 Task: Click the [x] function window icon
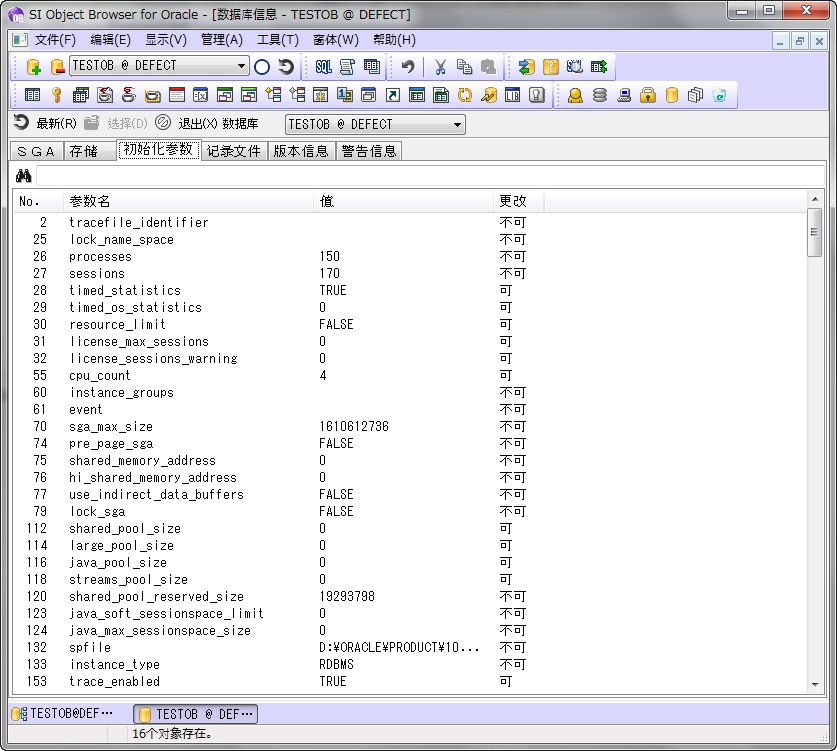(x=201, y=95)
